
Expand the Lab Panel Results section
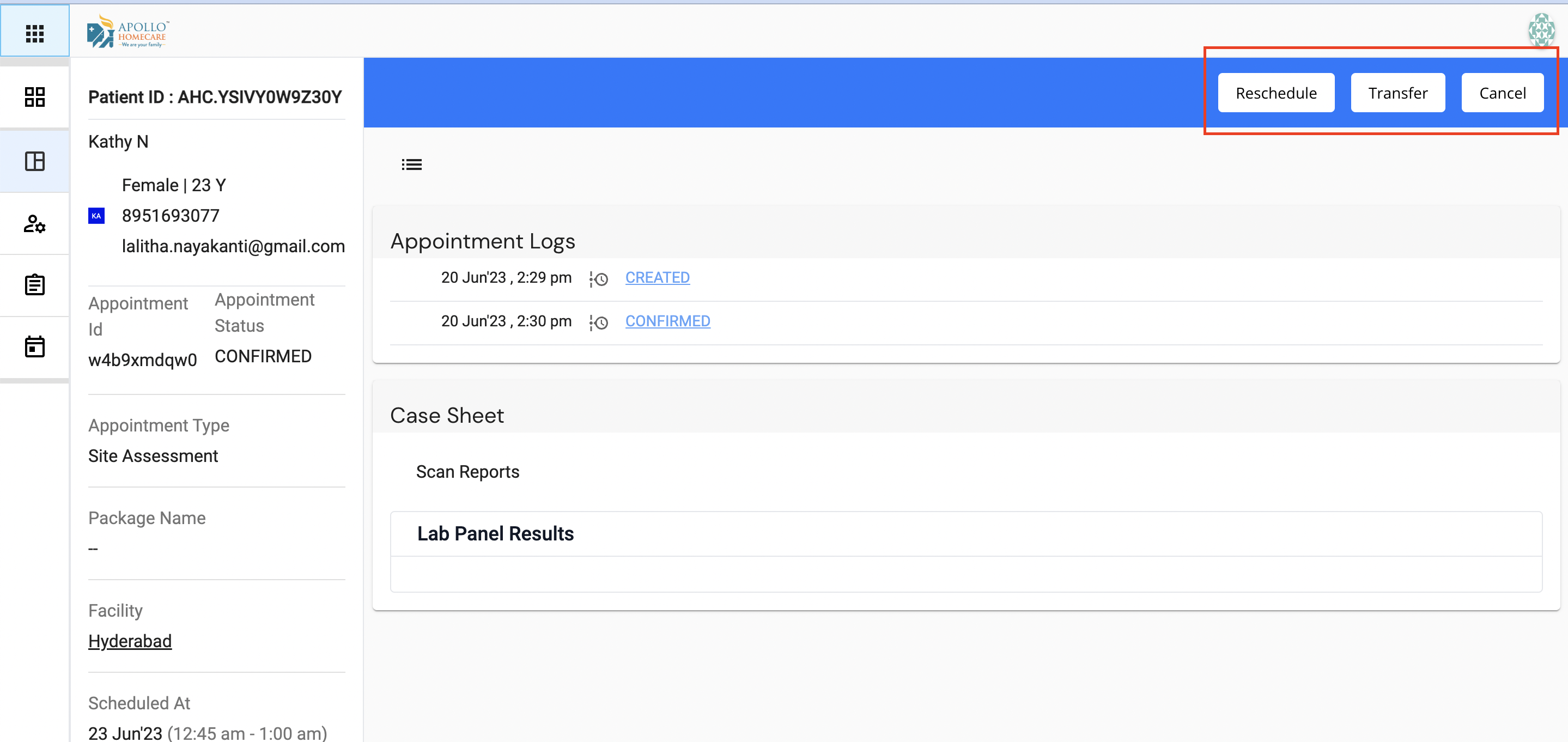(x=495, y=534)
